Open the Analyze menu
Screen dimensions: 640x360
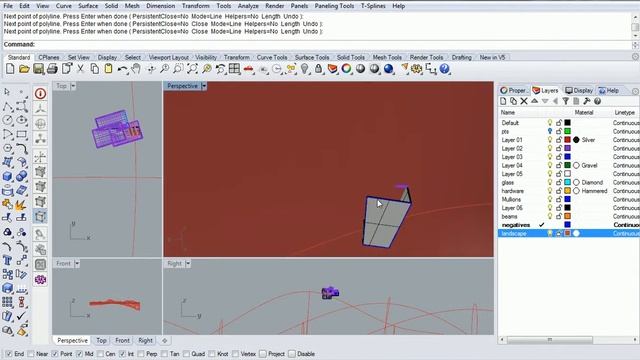coord(248,6)
